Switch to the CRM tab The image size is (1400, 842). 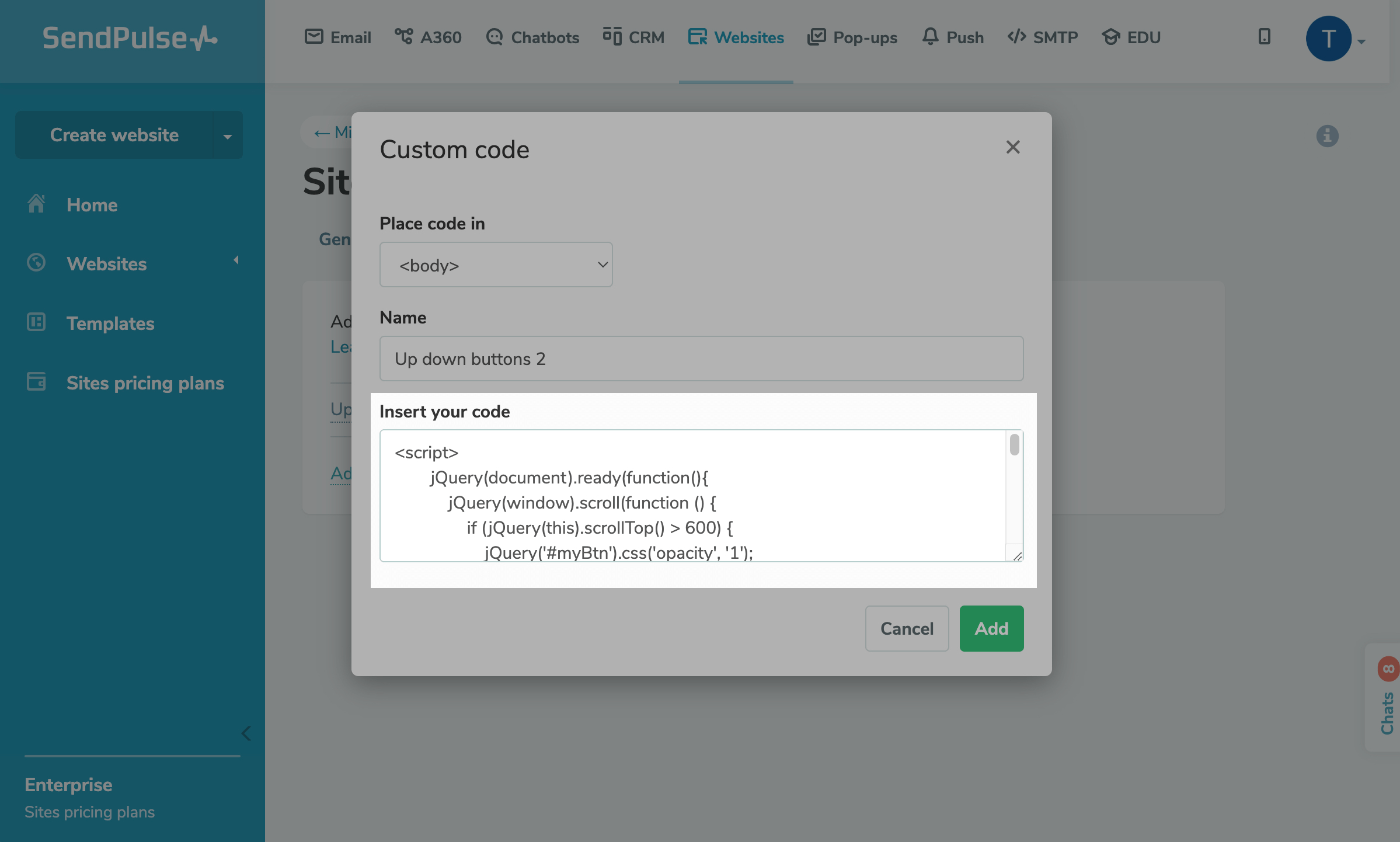coord(633,37)
